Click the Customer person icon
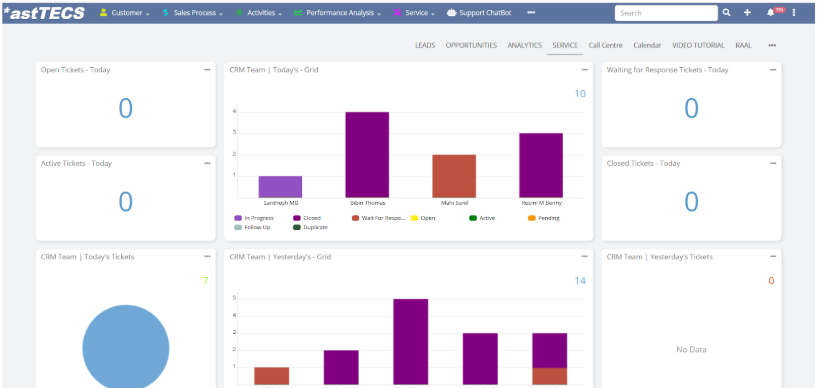This screenshot has height=388, width=823. [103, 13]
